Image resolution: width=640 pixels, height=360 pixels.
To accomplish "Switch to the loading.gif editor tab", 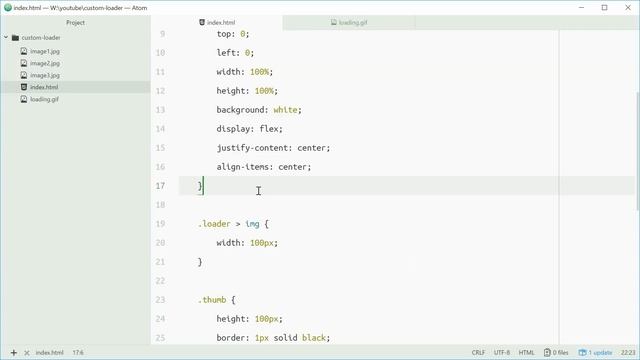I will [x=349, y=22].
